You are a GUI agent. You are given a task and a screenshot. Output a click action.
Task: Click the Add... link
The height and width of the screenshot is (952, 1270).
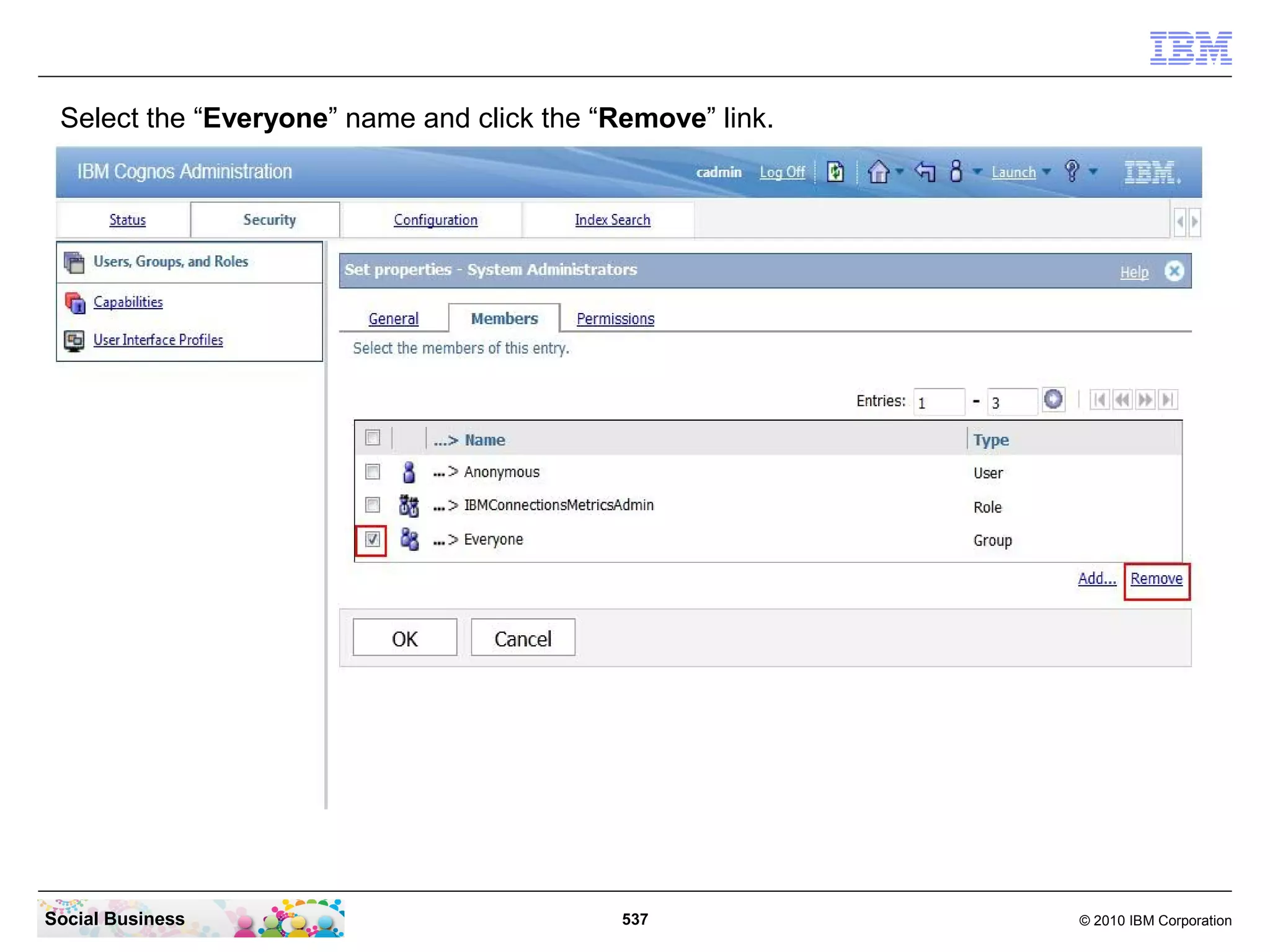click(x=1096, y=578)
